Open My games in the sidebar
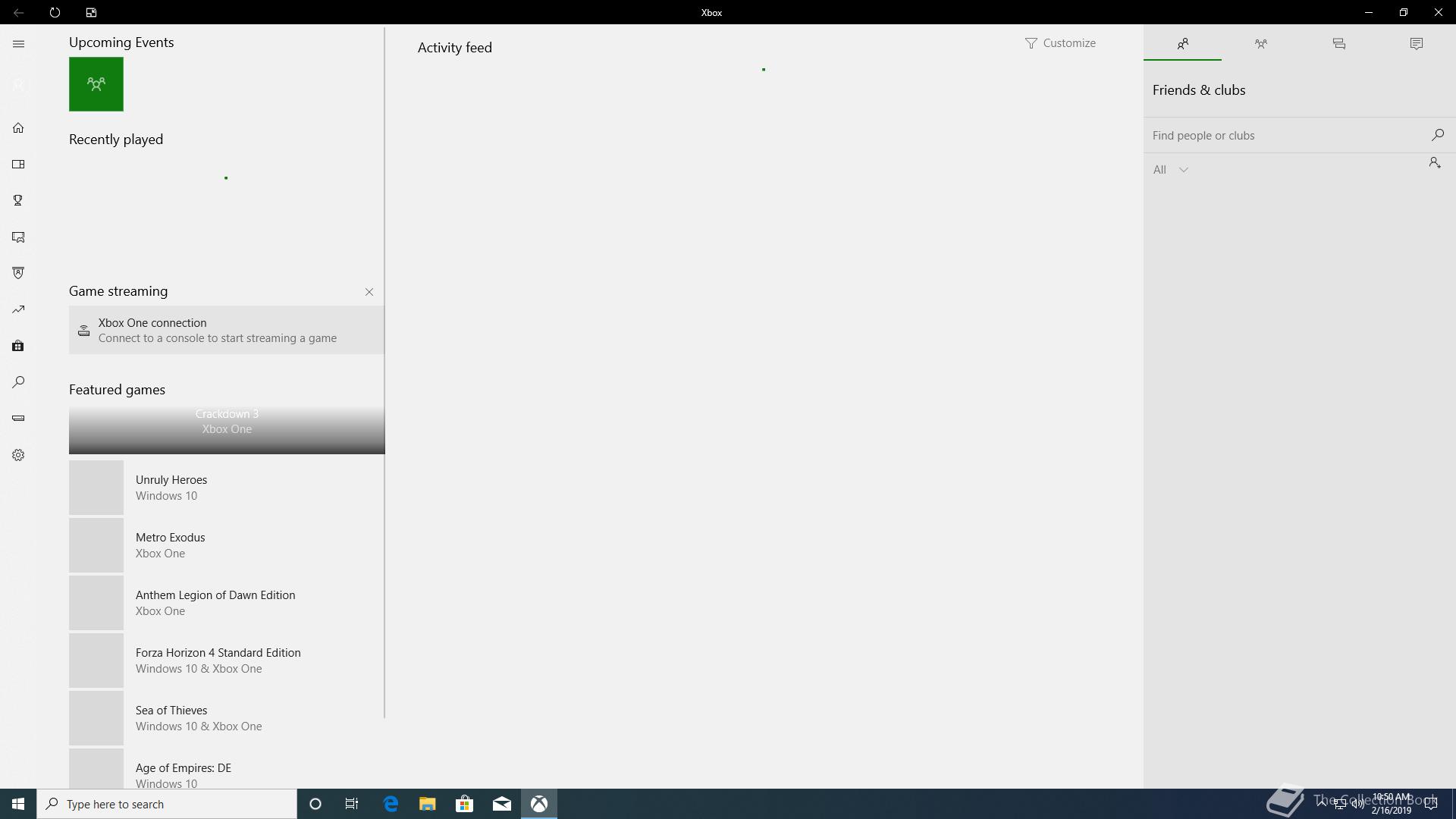Image resolution: width=1456 pixels, height=819 pixels. coord(18,164)
